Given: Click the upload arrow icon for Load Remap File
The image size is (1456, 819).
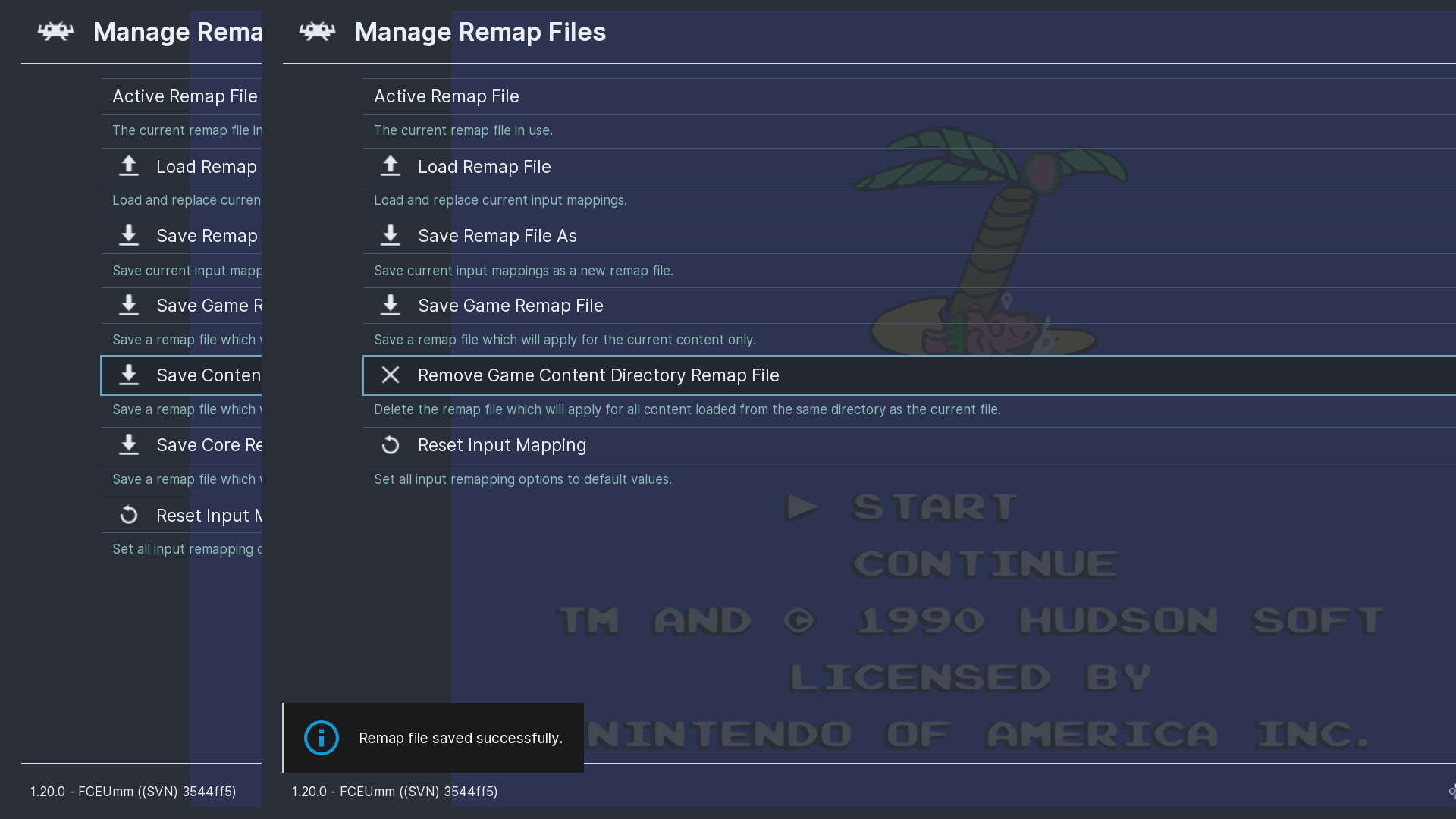Looking at the screenshot, I should [390, 166].
